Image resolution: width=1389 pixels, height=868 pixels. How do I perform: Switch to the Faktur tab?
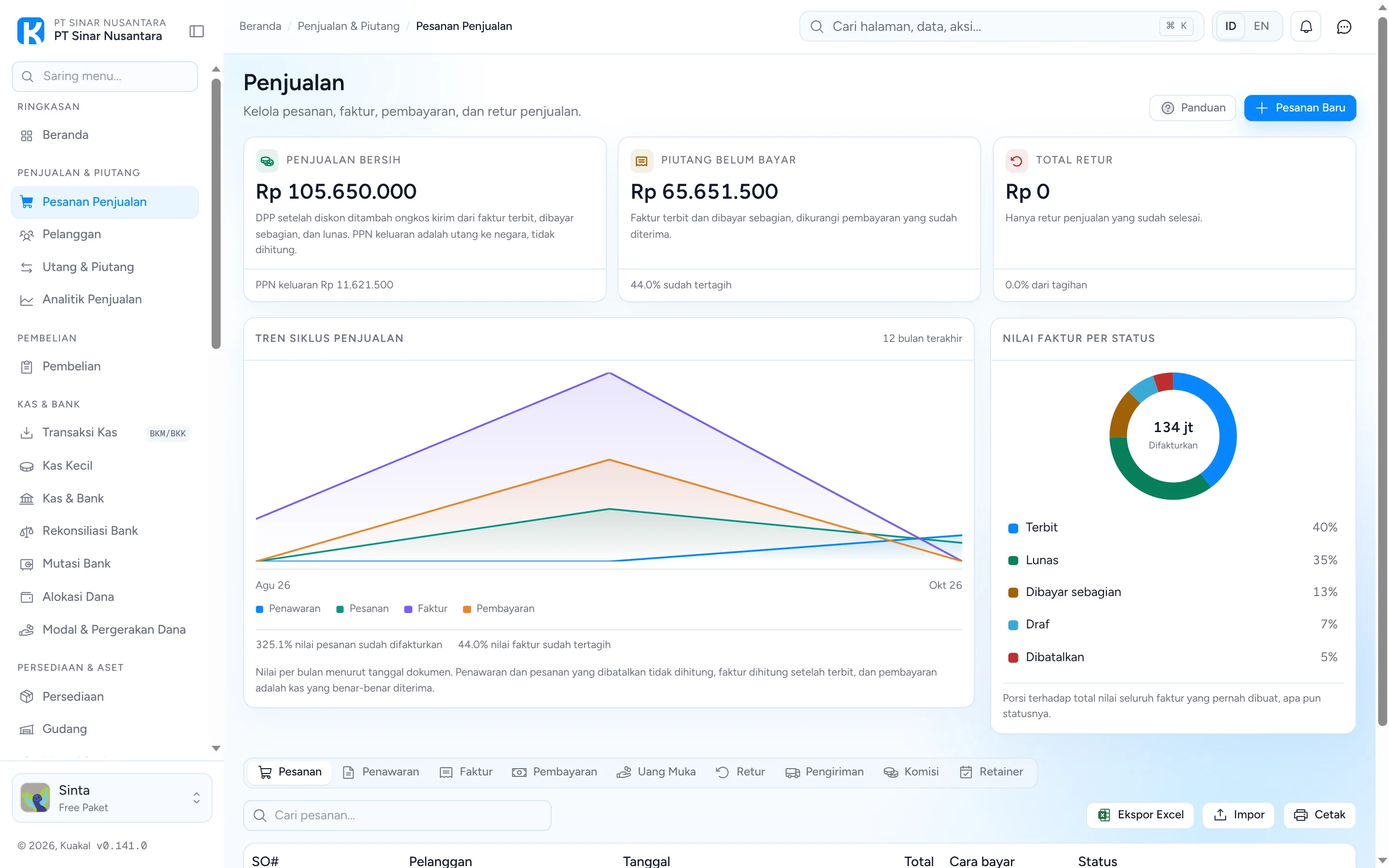click(466, 773)
